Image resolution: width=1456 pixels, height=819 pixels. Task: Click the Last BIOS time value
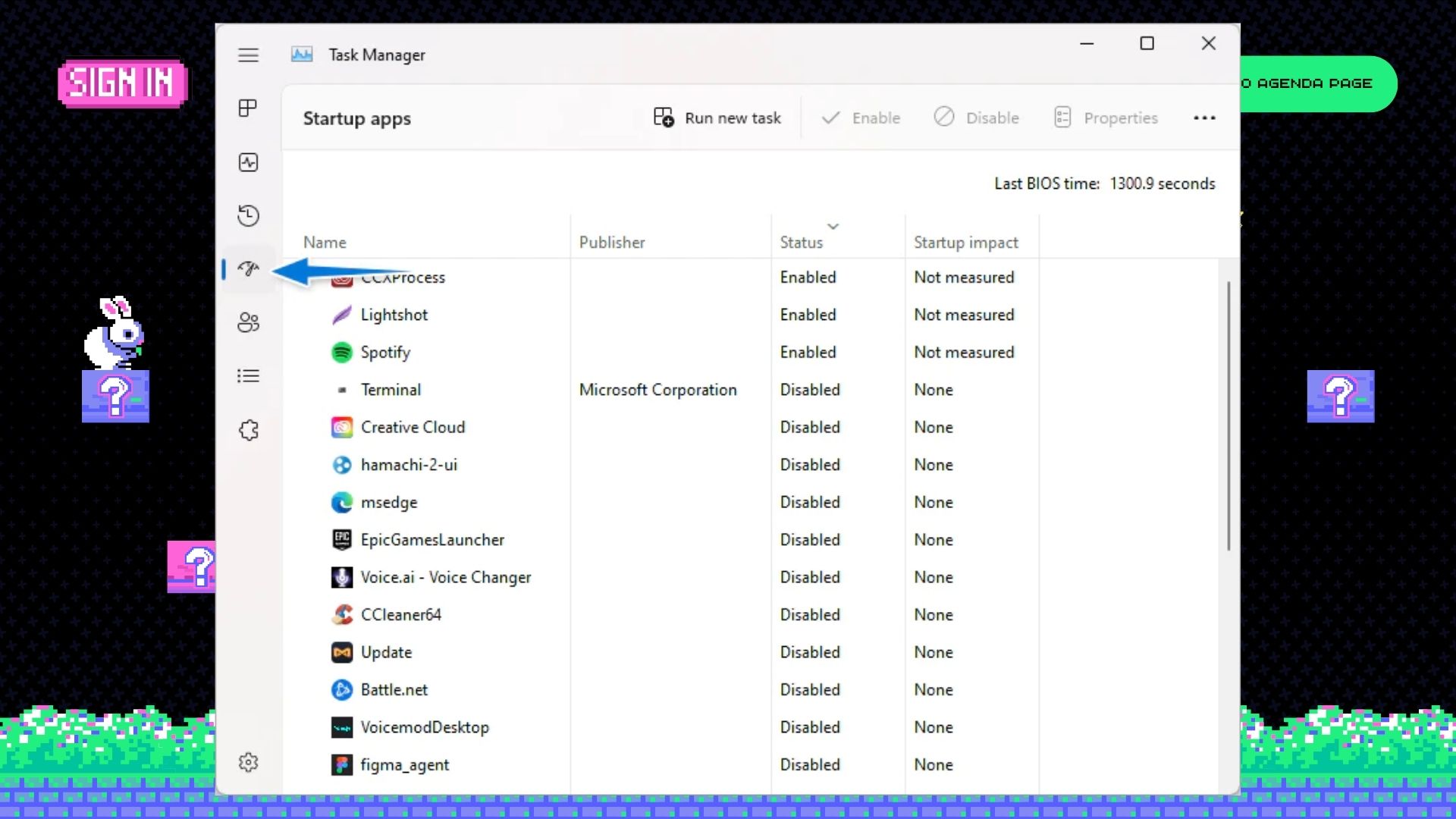pyautogui.click(x=1163, y=184)
